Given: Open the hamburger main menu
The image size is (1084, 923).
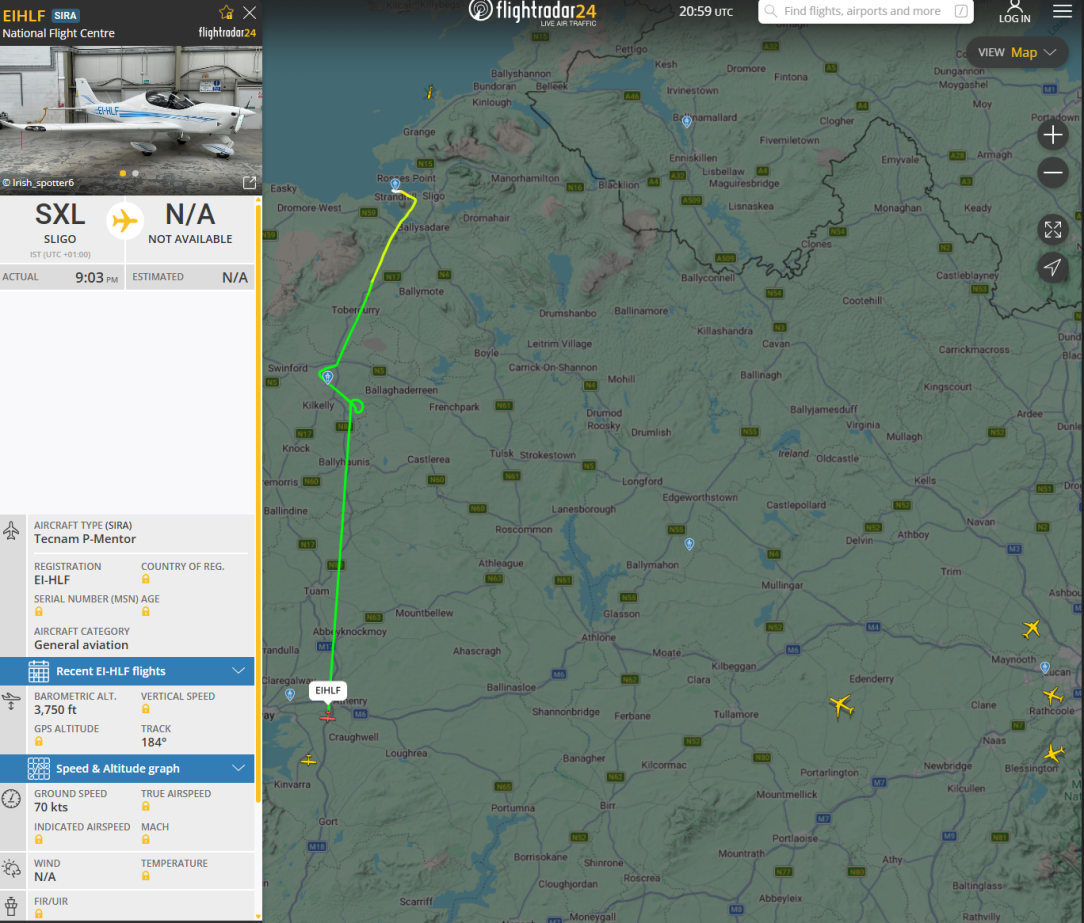Looking at the screenshot, I should point(1063,11).
